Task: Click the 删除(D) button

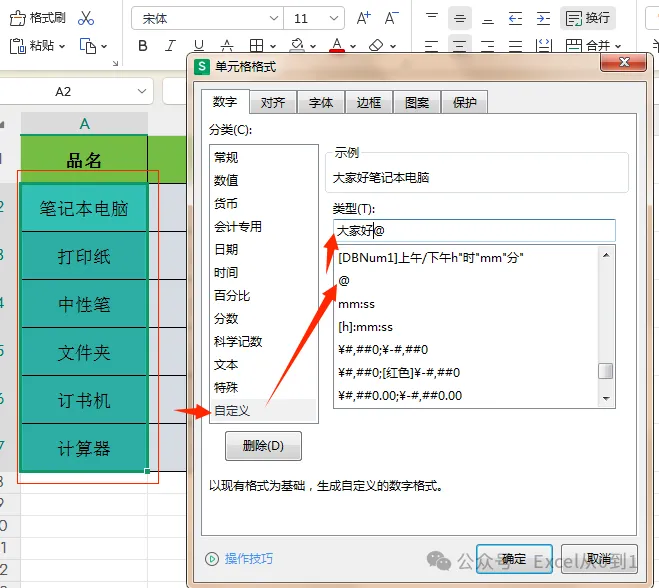Action: click(x=263, y=446)
